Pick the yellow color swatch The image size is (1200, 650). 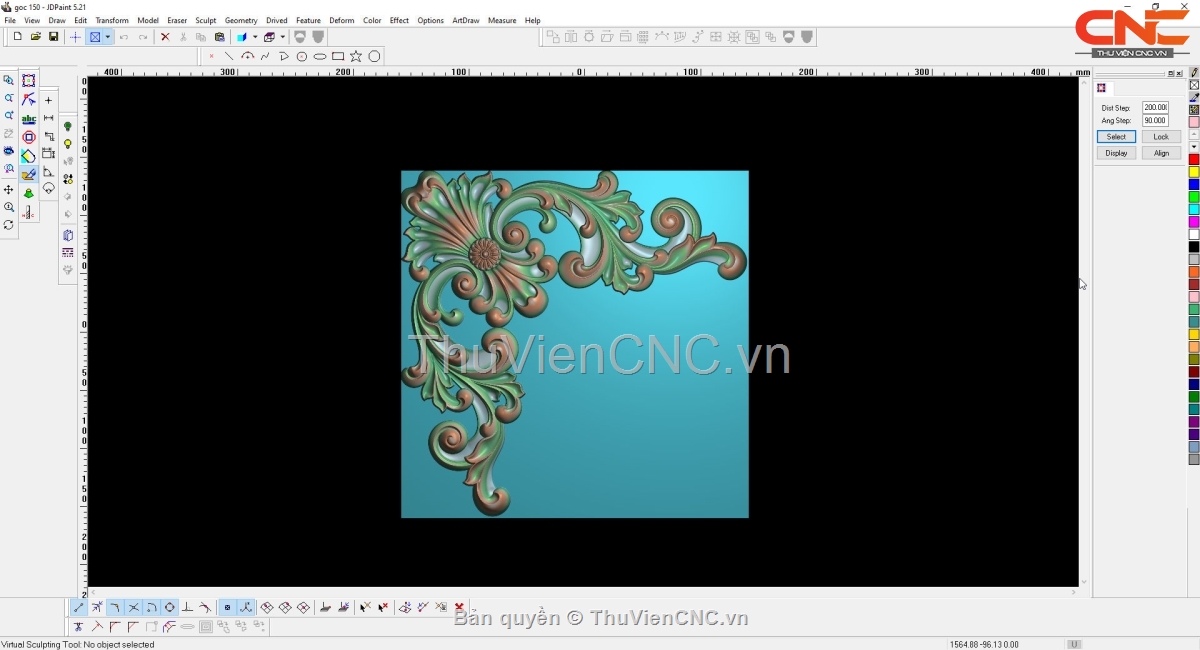point(1194,172)
